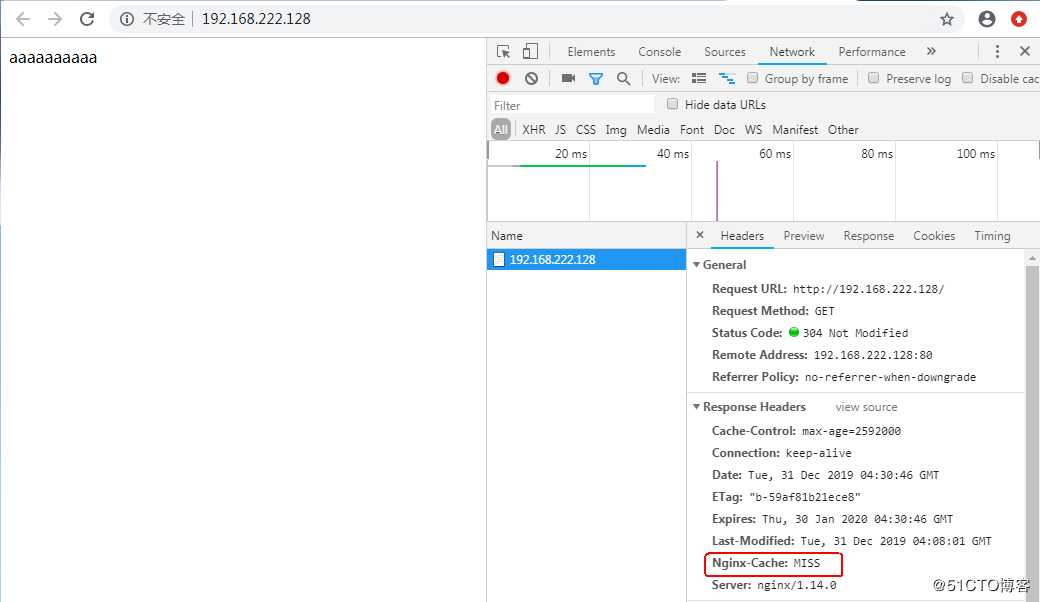The image size is (1040, 602).
Task: Filter requests by Font
Action: 692,129
